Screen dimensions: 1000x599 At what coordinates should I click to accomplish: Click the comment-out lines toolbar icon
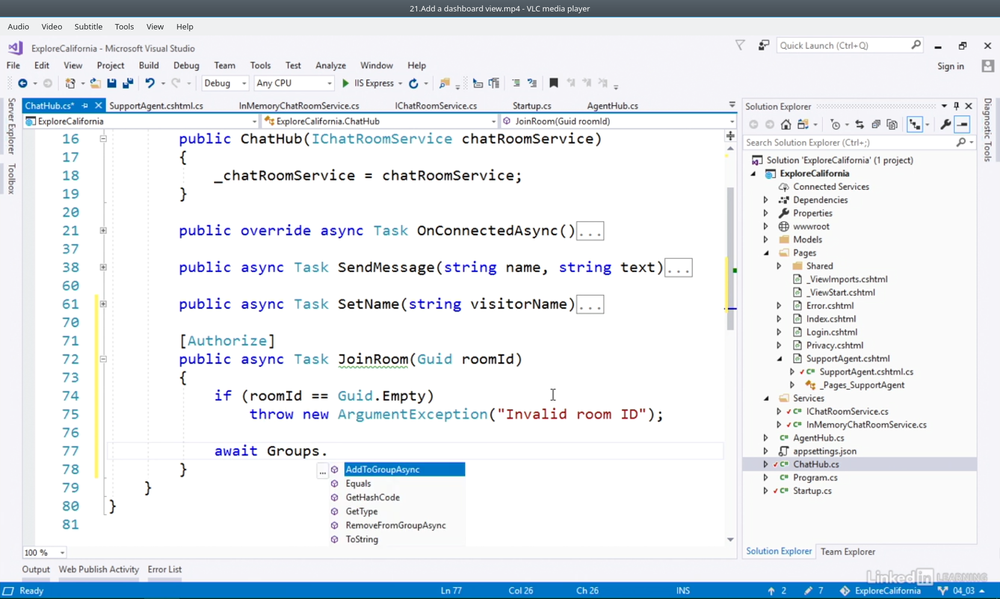tap(516, 83)
